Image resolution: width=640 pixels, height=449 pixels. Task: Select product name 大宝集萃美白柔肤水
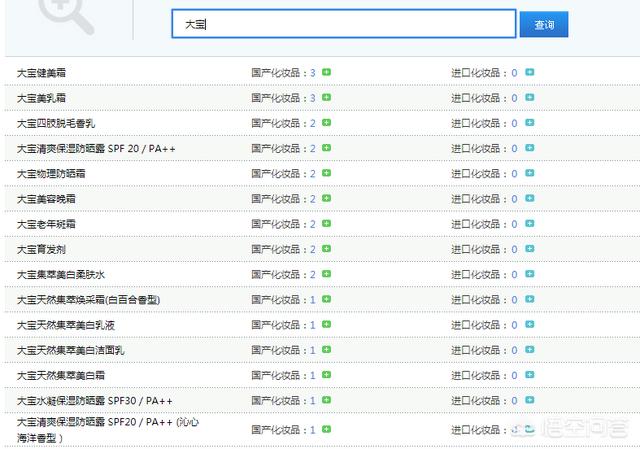[61, 275]
